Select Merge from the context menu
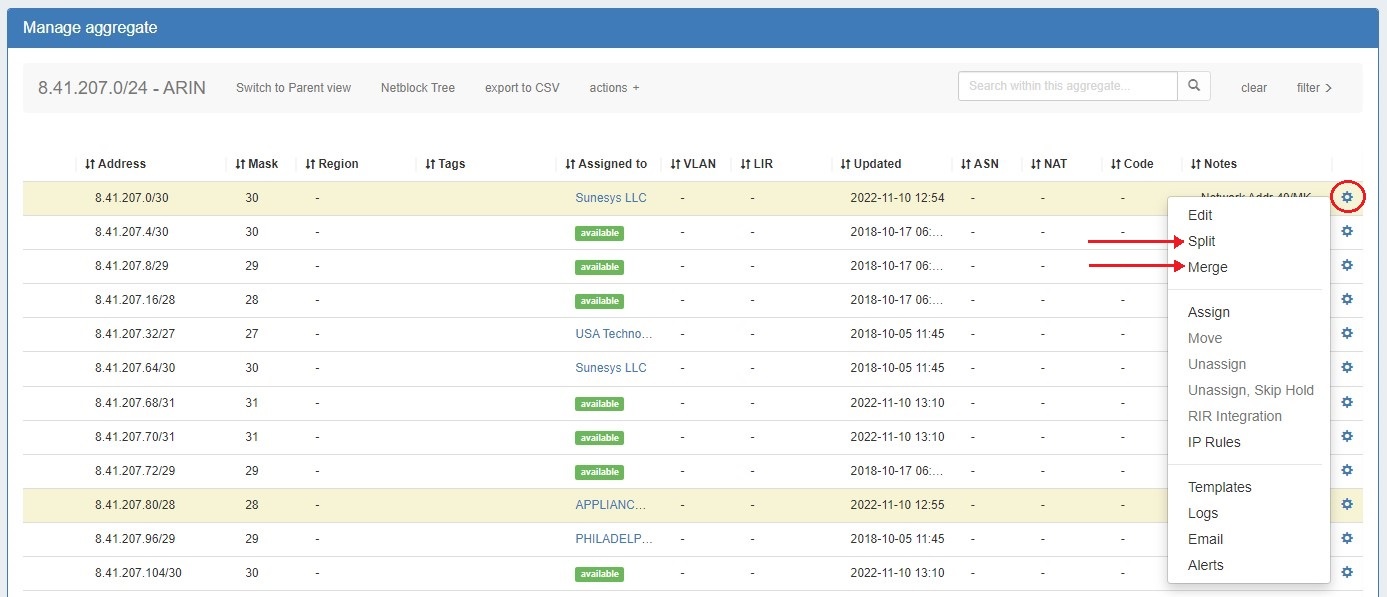The image size is (1387, 597). [1207, 267]
